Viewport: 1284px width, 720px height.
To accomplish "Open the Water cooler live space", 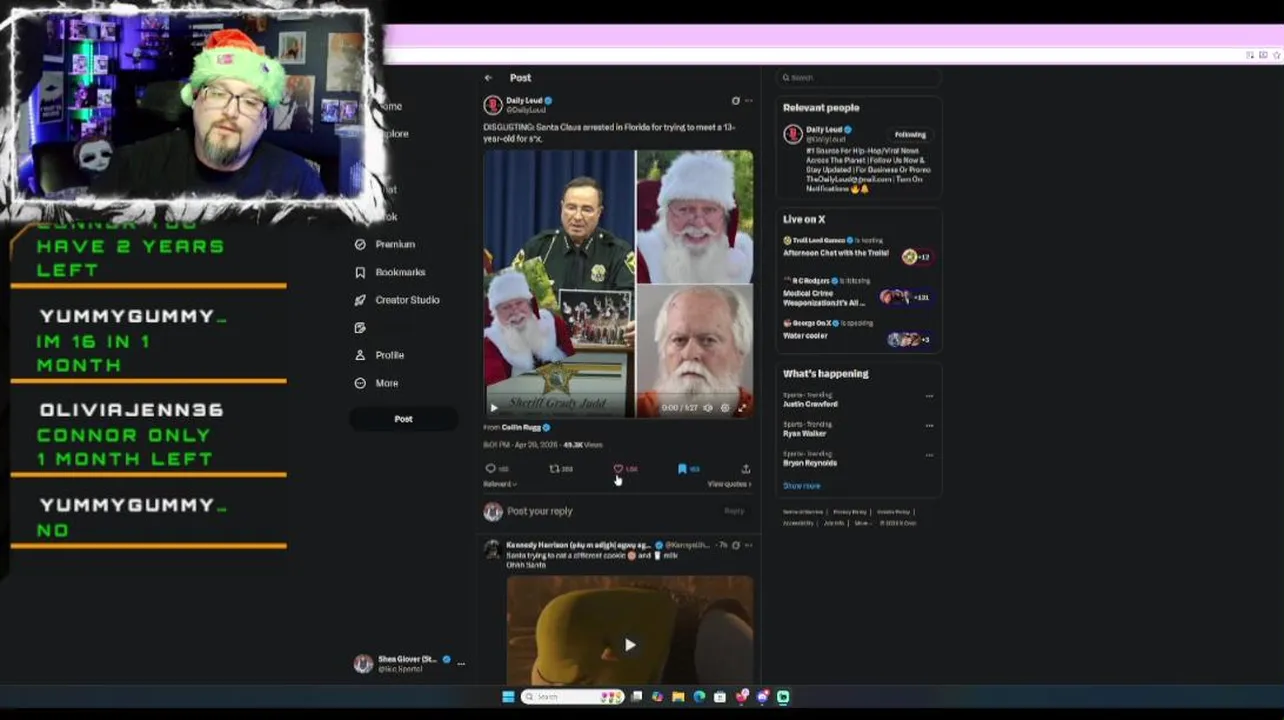I will point(805,336).
